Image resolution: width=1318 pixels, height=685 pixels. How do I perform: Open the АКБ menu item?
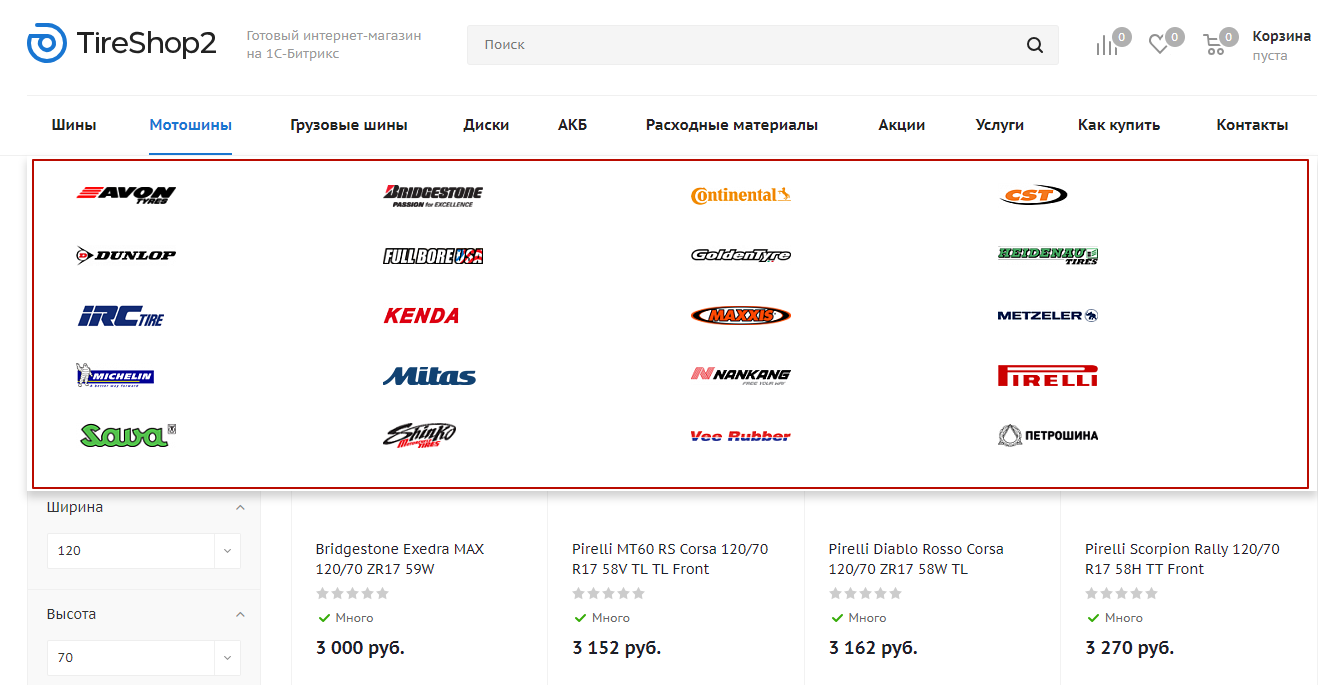click(x=573, y=125)
